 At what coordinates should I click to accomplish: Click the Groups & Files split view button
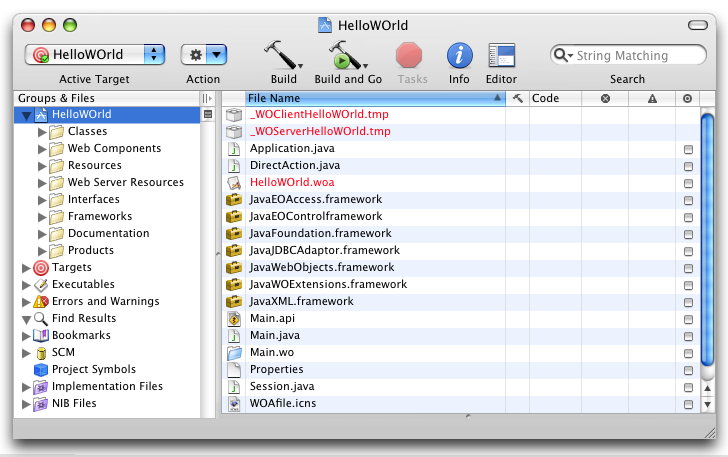pos(207,98)
